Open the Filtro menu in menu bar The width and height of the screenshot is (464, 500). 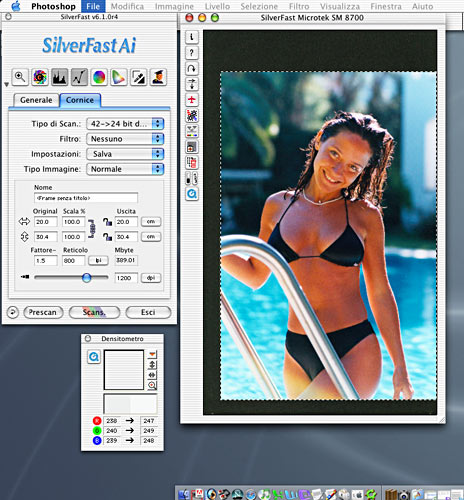click(x=299, y=6)
